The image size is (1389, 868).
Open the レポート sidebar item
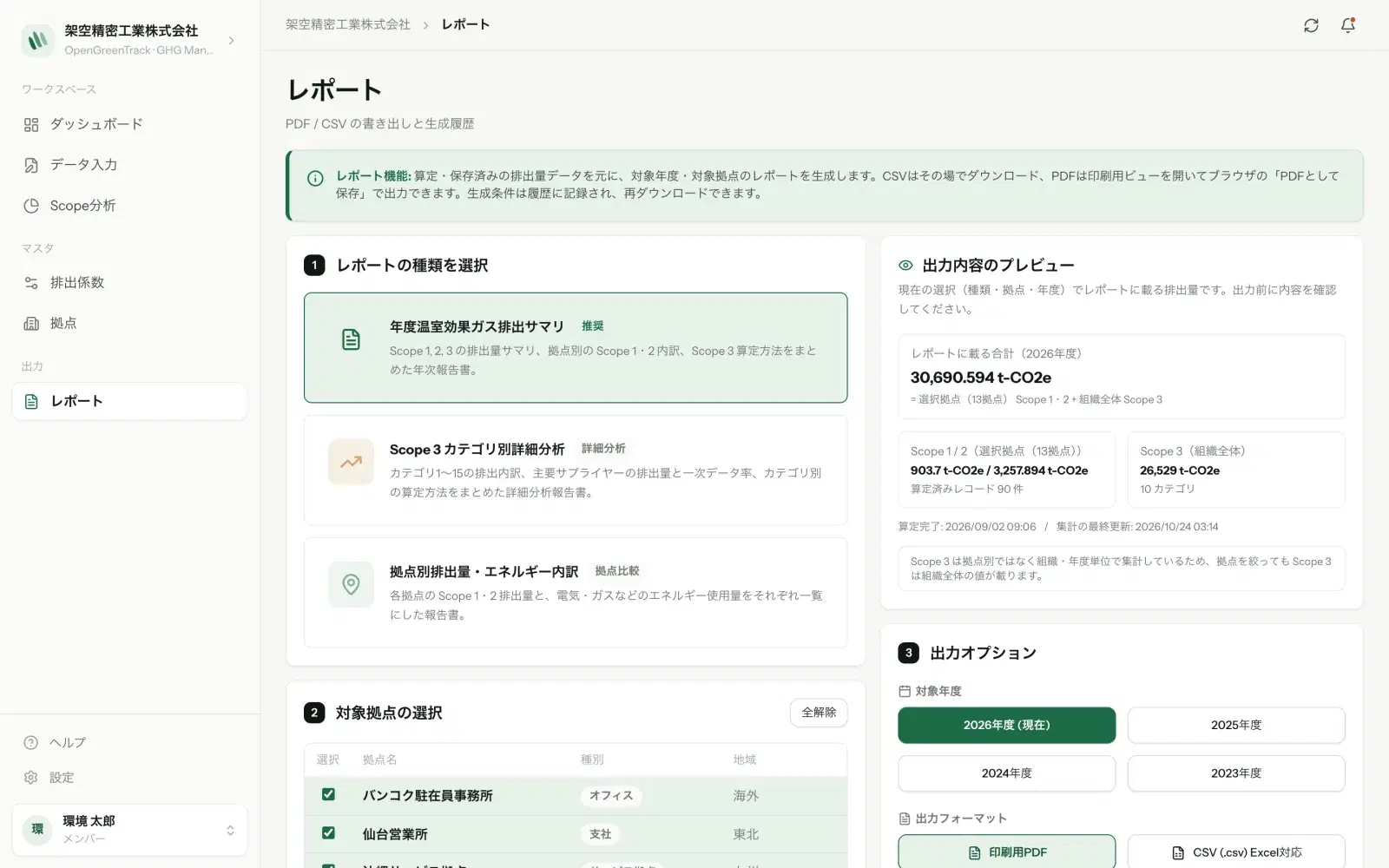click(129, 402)
